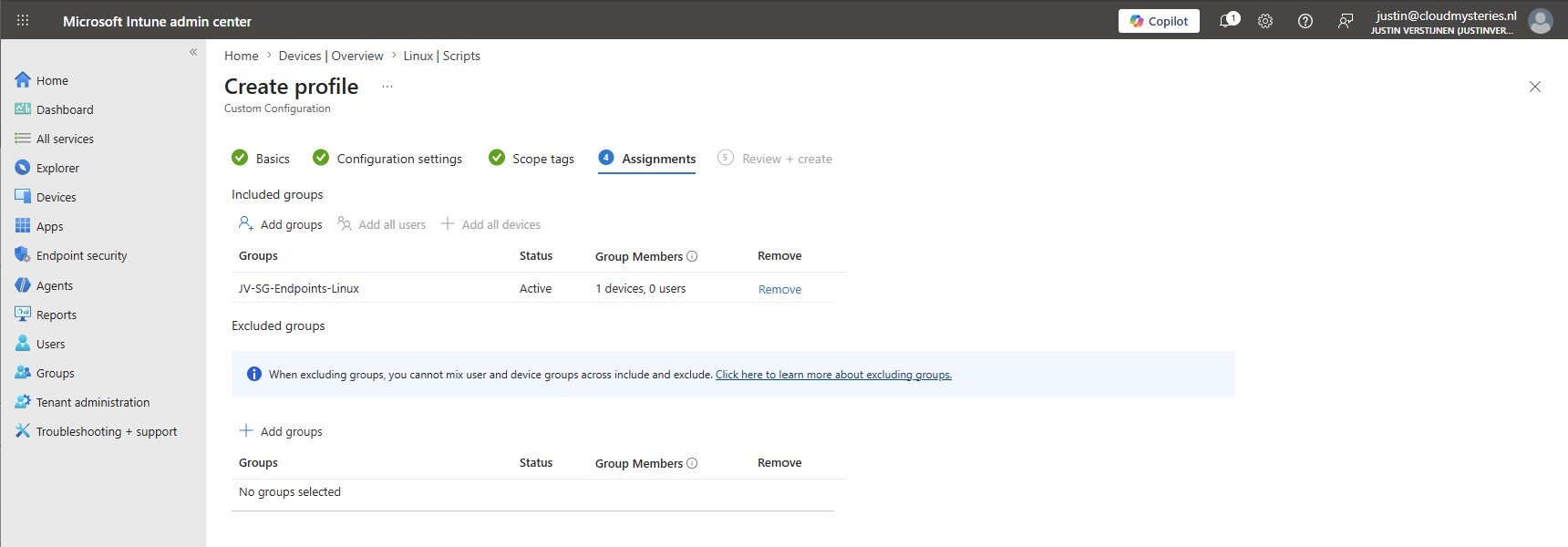This screenshot has width=1568, height=547.
Task: Click the Troubleshooting + support icon
Action: point(23,431)
